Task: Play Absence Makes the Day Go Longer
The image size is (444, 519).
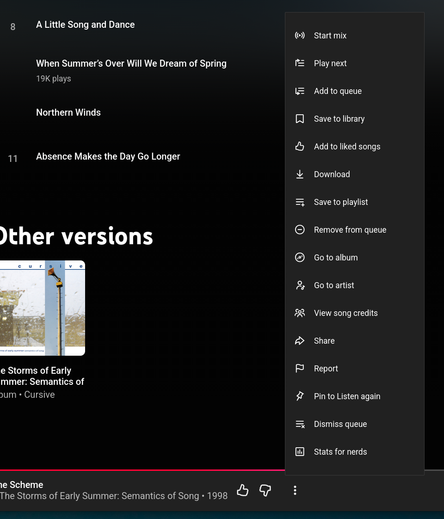Action: coord(108,157)
